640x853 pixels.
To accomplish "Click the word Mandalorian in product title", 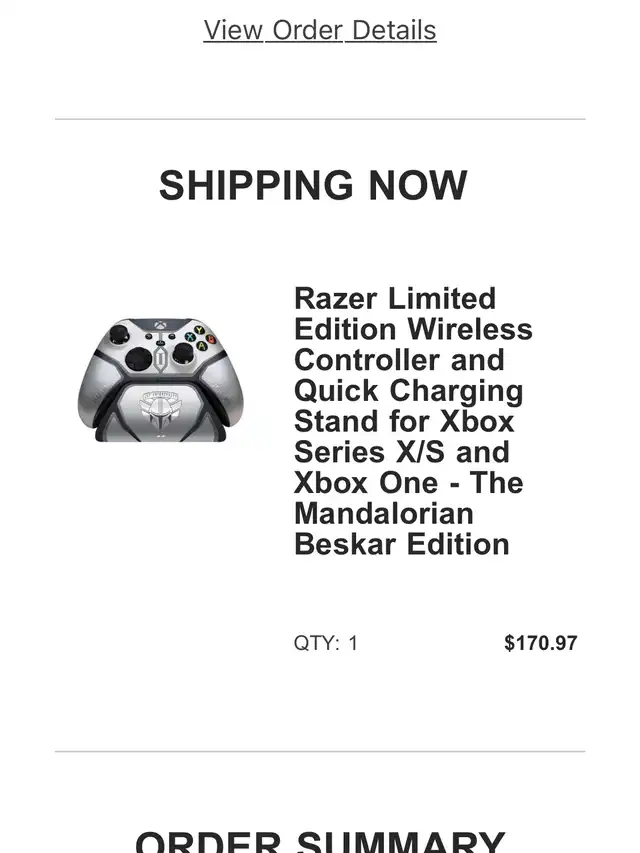I will (384, 514).
